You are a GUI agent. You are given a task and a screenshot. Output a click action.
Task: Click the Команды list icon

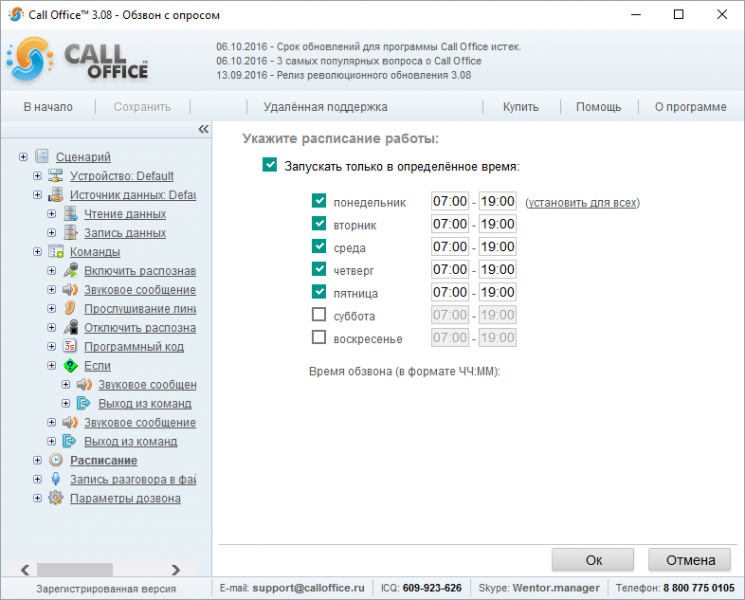(56, 251)
